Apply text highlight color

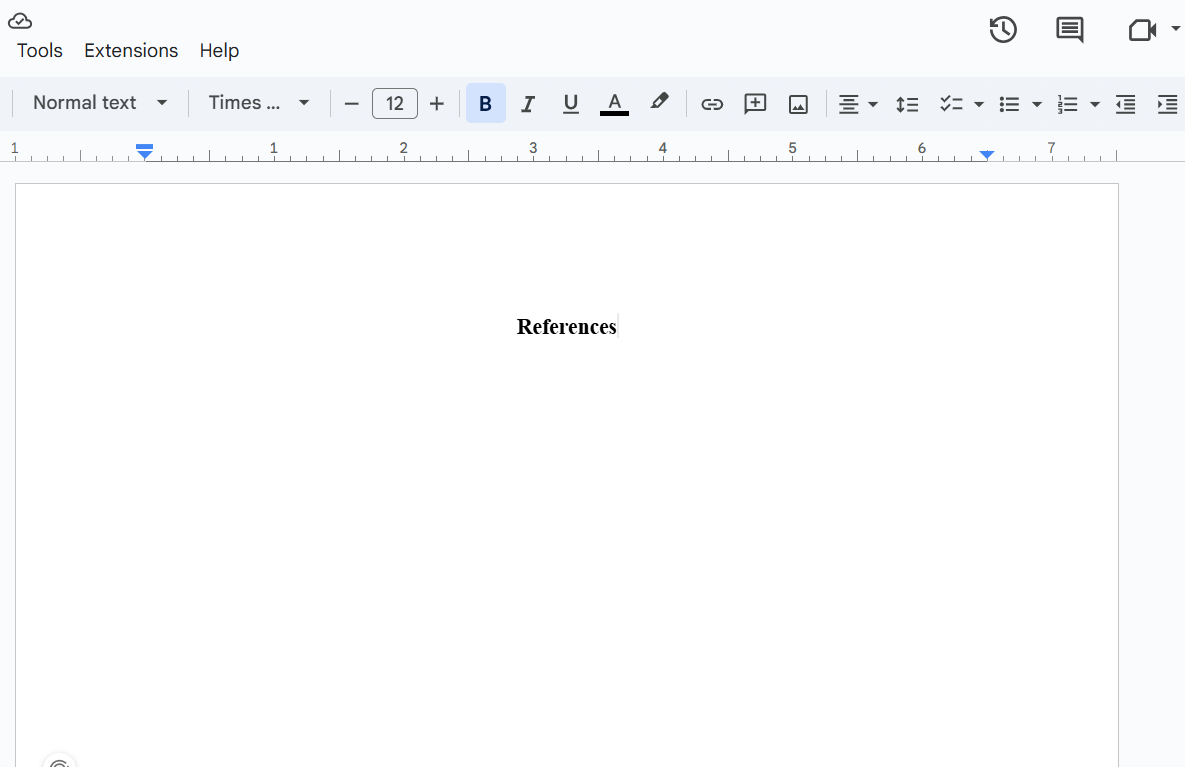(x=659, y=103)
